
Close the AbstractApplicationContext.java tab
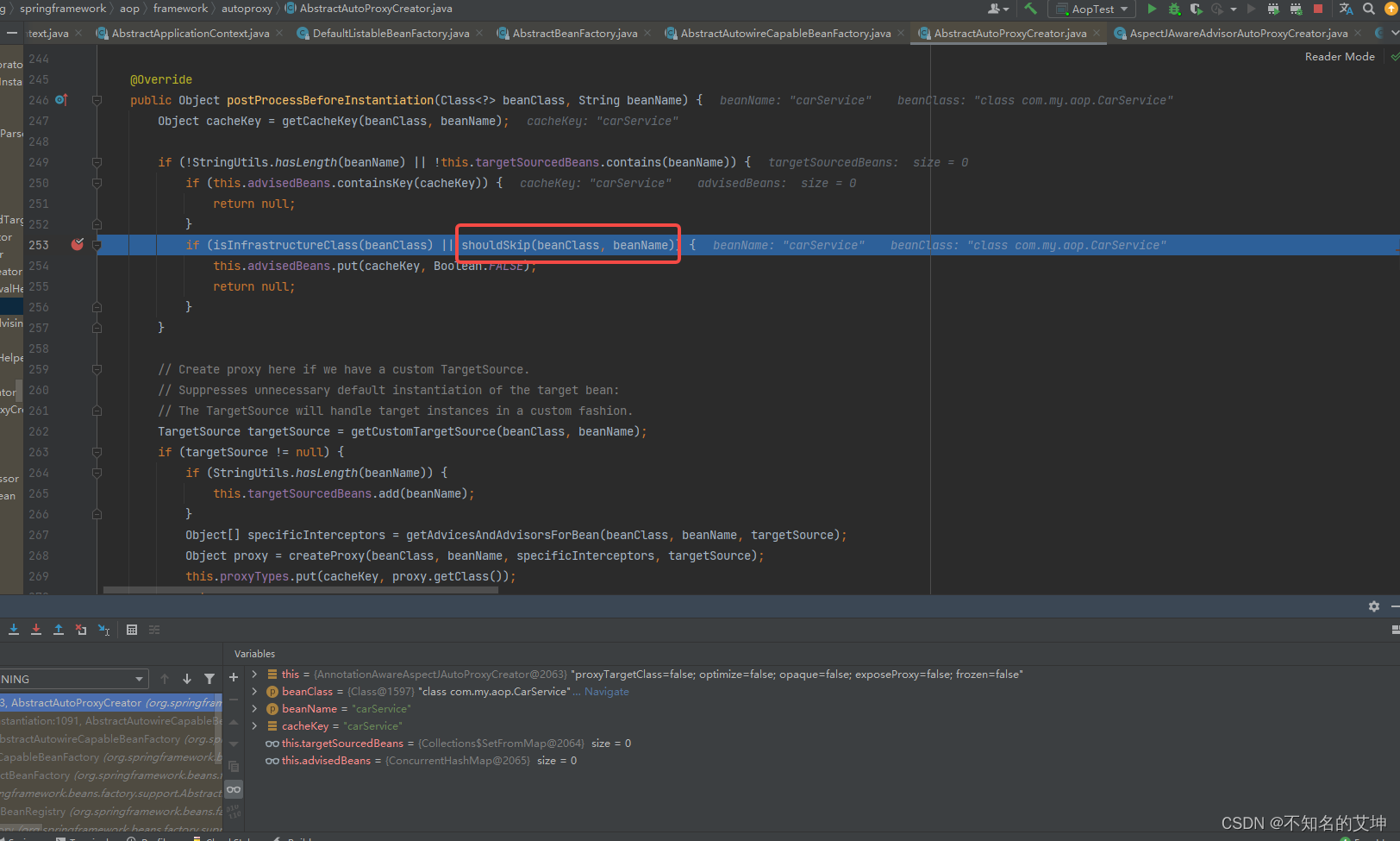[x=279, y=34]
